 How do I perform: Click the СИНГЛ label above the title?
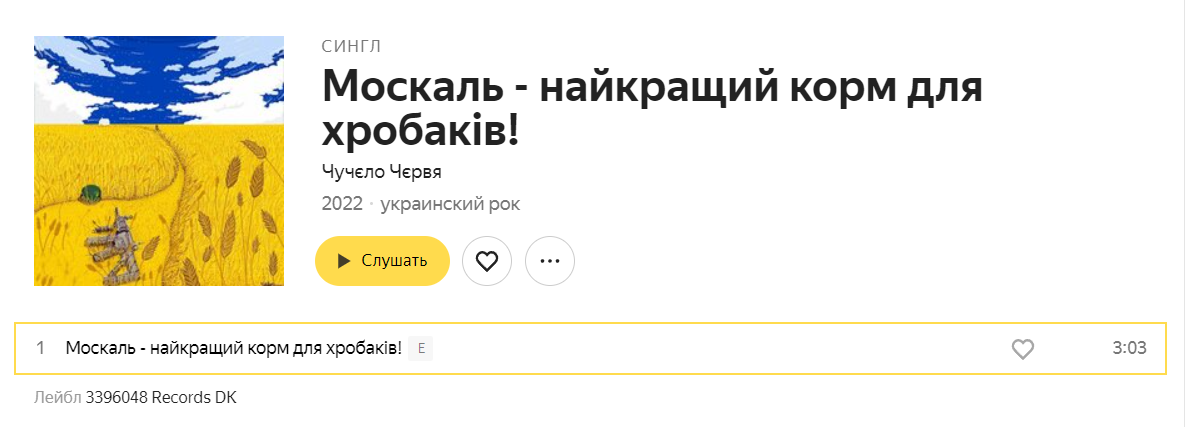point(352,46)
